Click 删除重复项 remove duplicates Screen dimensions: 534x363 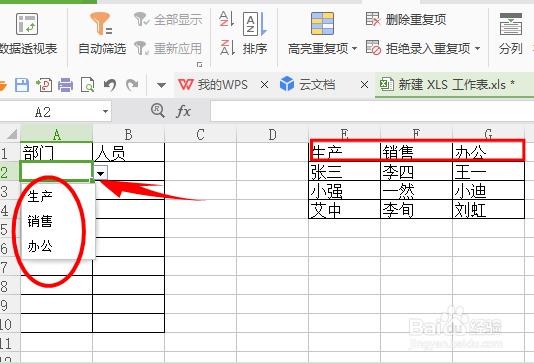(406, 19)
